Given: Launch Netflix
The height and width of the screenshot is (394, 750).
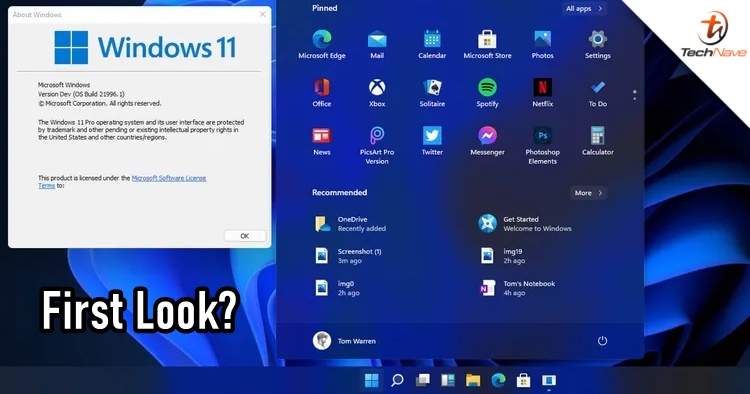Looking at the screenshot, I should click(542, 93).
